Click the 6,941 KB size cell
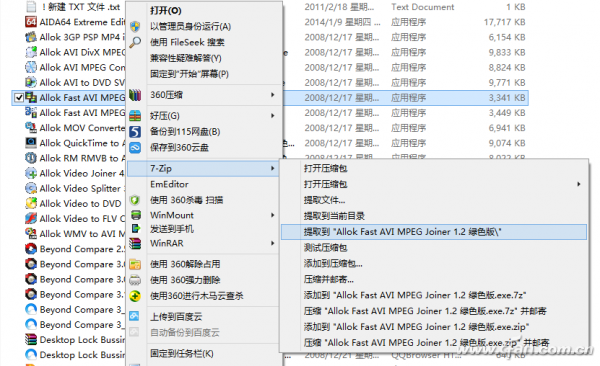 (507, 128)
